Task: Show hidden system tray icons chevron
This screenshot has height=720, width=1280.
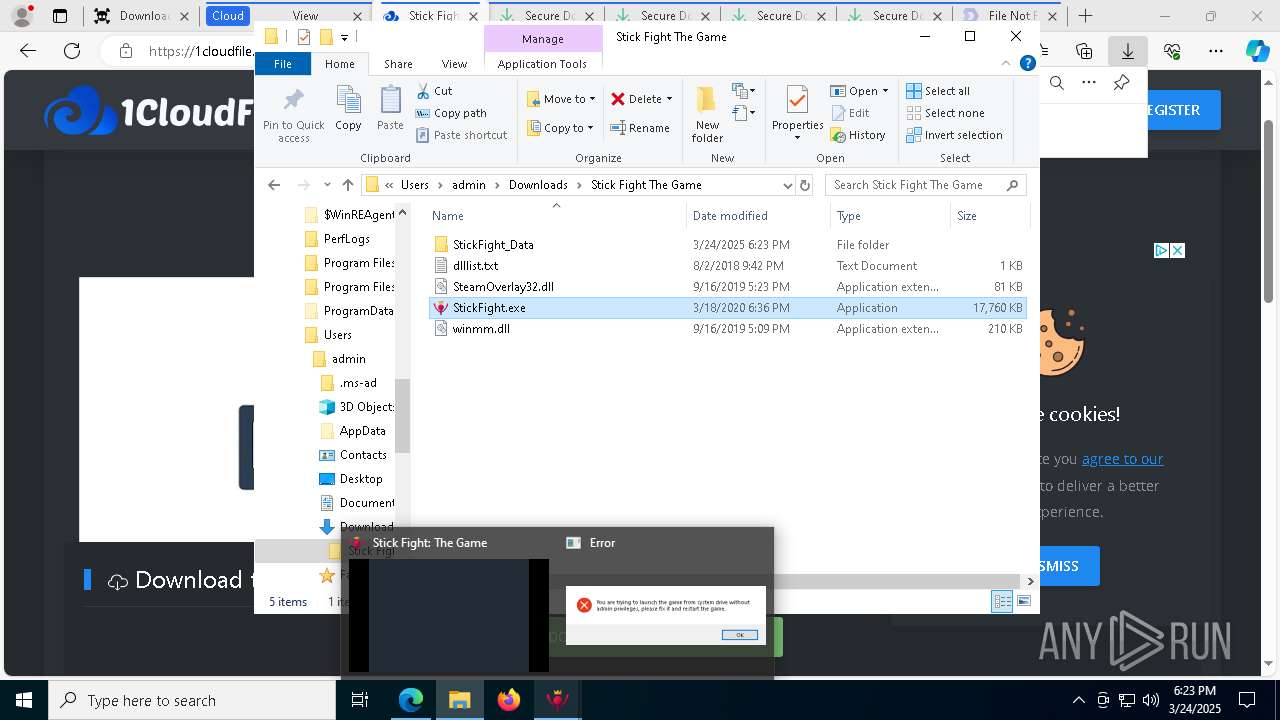Action: (x=1078, y=700)
